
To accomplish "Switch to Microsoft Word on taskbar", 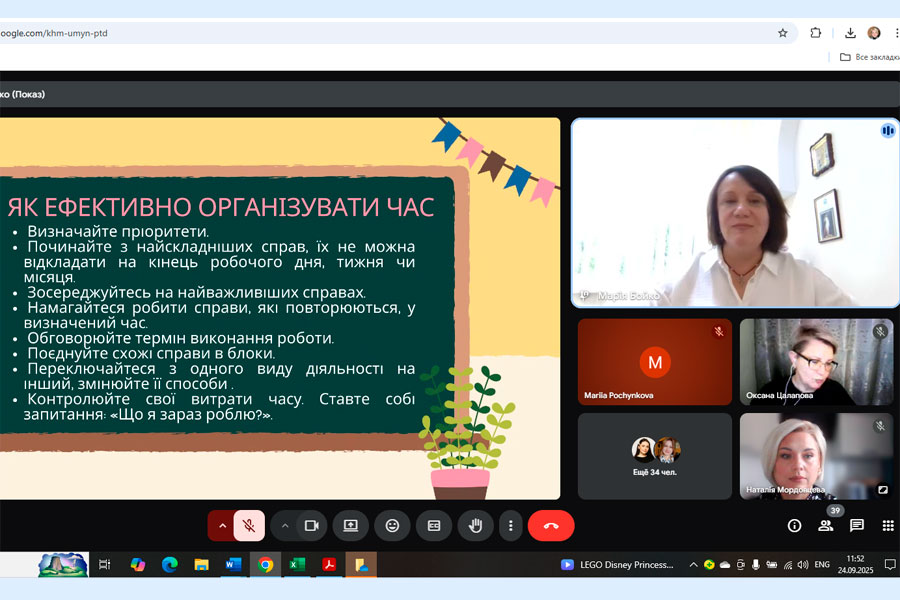I will (x=233, y=564).
